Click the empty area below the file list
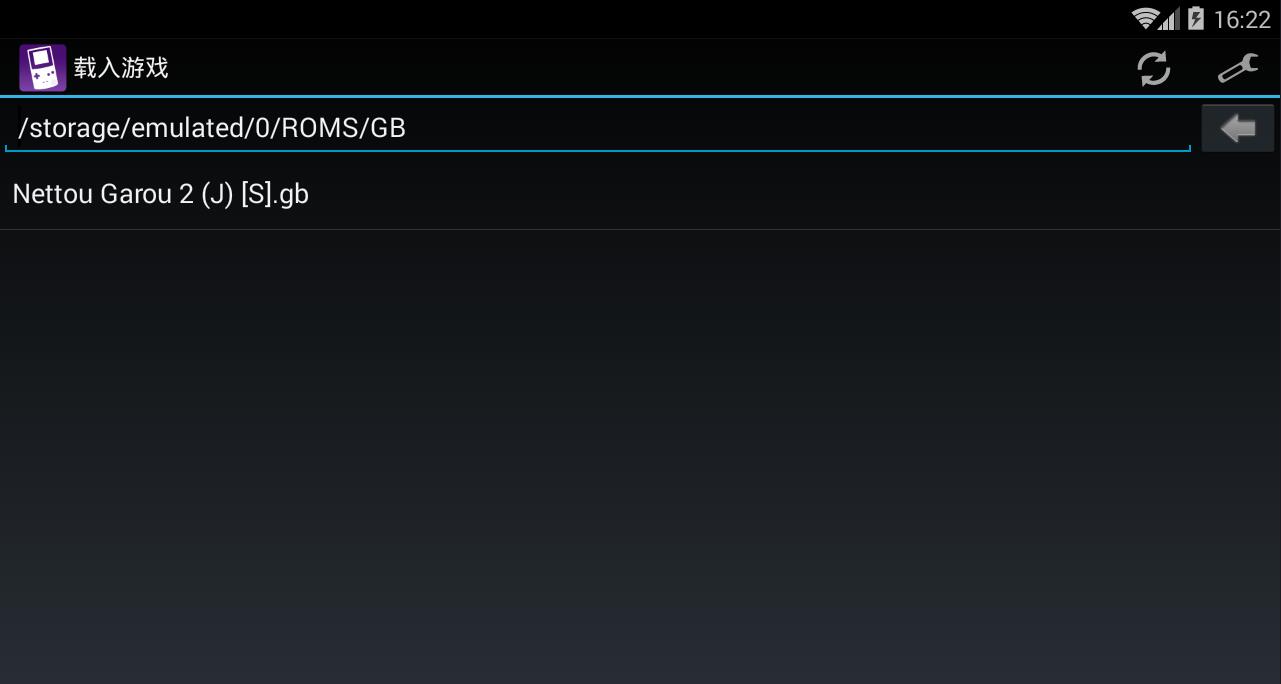This screenshot has width=1281, height=684. click(640, 456)
